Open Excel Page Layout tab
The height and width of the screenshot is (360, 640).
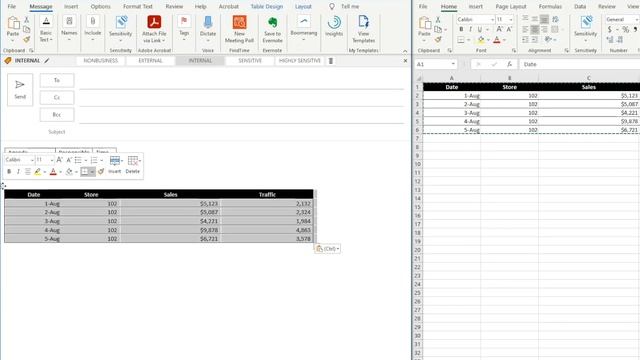(x=511, y=7)
